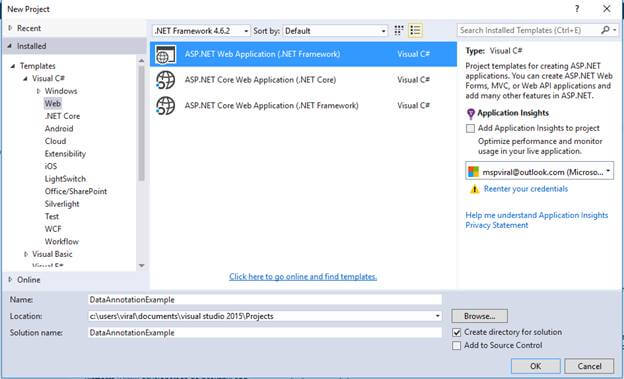Click the tree scrollbar up arrow
The height and width of the screenshot is (379, 624).
tap(141, 61)
